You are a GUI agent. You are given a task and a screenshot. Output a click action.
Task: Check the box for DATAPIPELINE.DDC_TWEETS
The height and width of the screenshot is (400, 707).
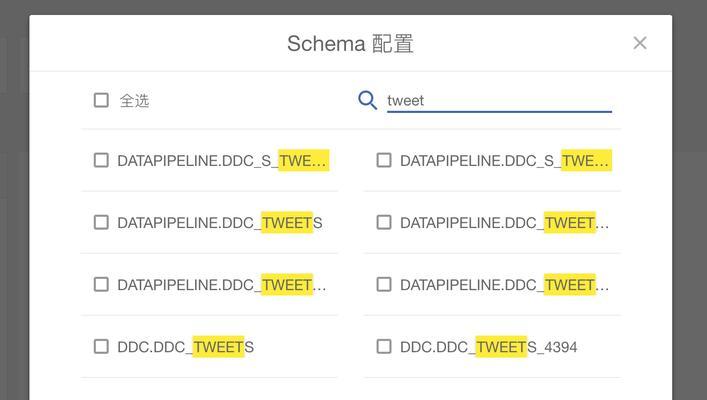(x=101, y=222)
